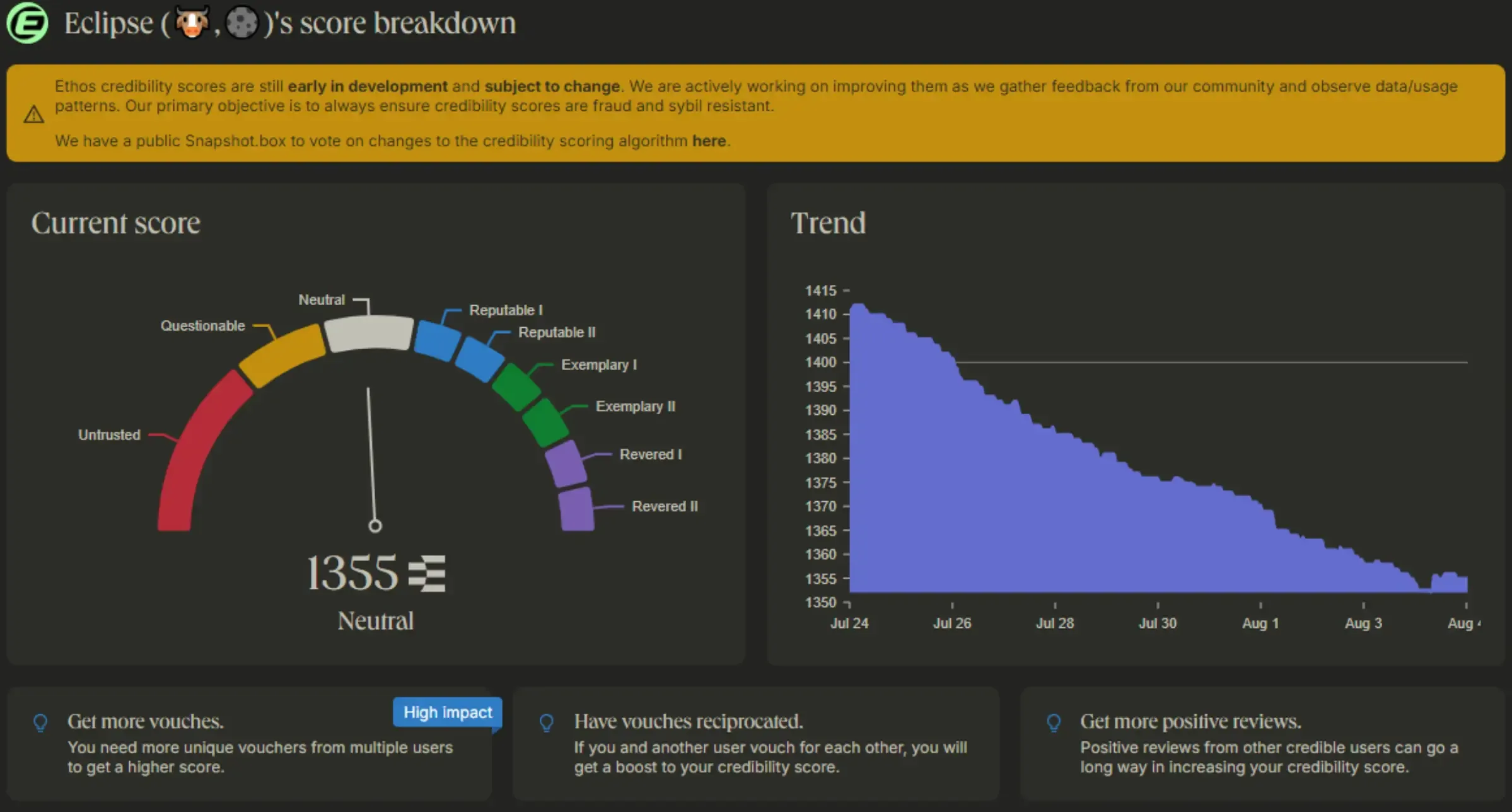This screenshot has height=812, width=1512.
Task: Click the green Eclipse logo icon
Action: click(27, 23)
